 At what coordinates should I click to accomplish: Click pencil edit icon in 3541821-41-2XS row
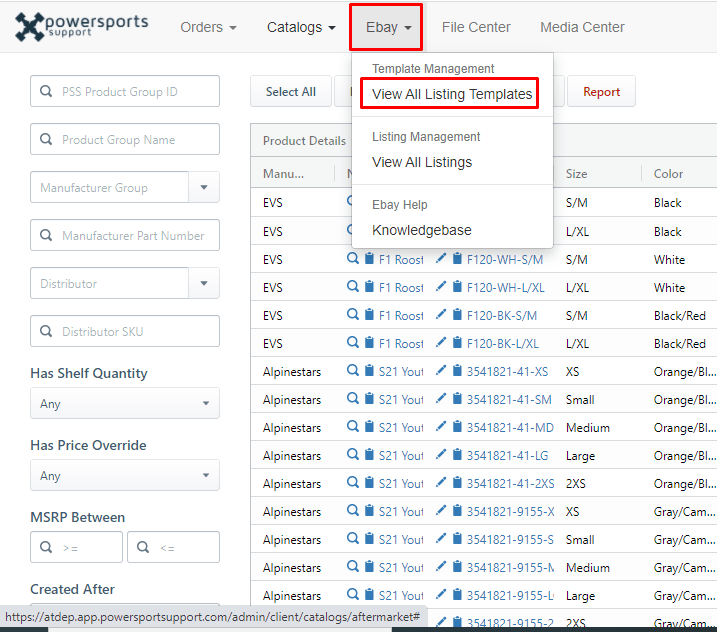[441, 482]
